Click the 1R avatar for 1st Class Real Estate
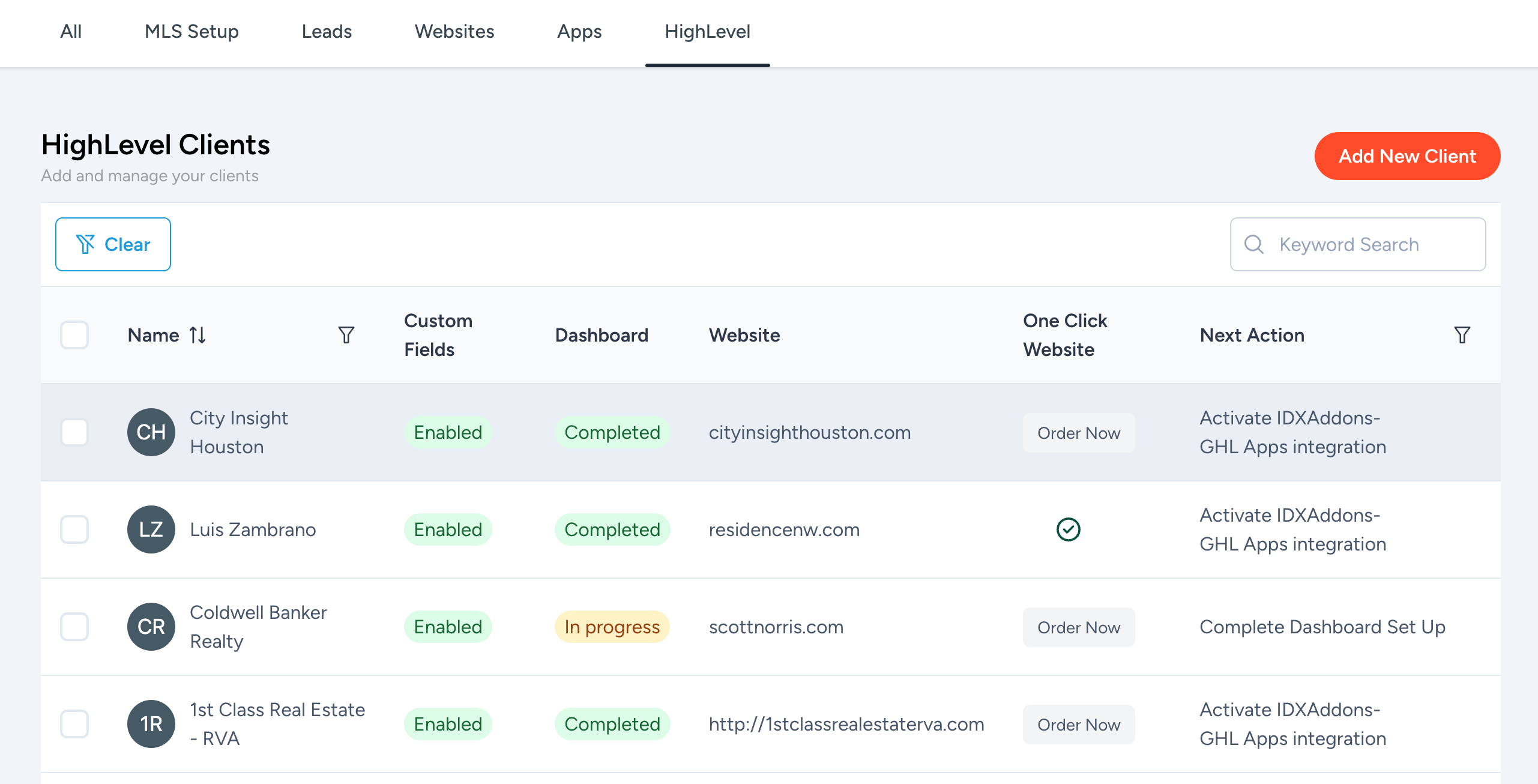The image size is (1538, 784). [151, 724]
